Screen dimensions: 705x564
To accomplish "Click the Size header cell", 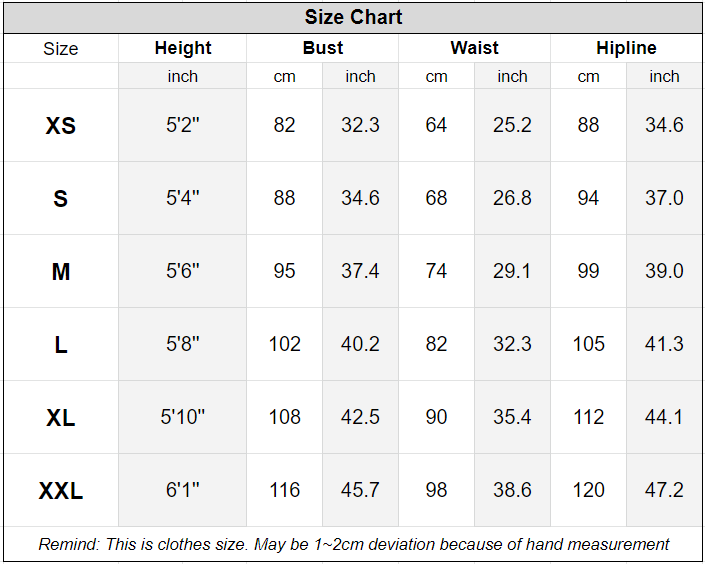I will coord(61,49).
